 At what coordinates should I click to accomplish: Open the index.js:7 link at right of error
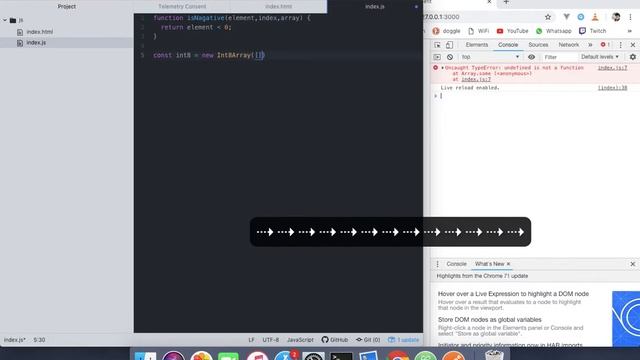(x=612, y=68)
